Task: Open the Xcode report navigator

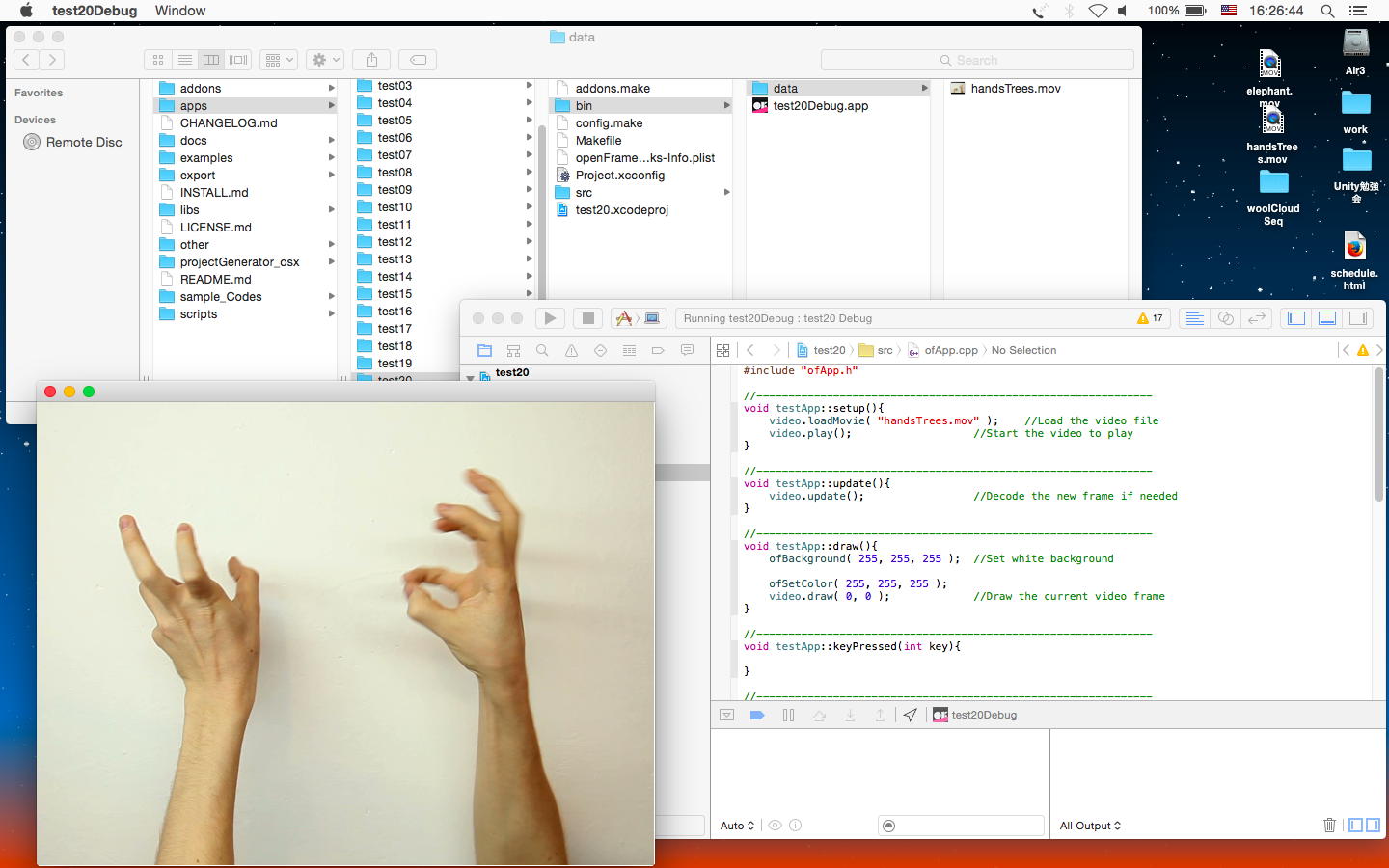Action: [x=687, y=350]
